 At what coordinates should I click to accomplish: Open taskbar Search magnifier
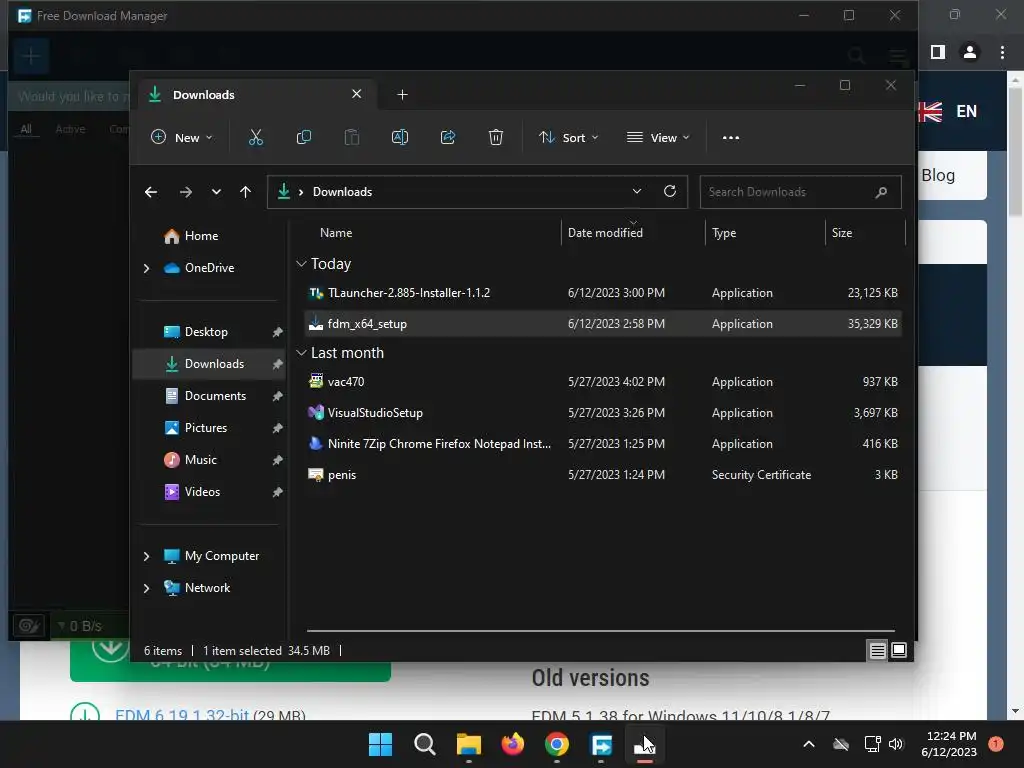424,744
